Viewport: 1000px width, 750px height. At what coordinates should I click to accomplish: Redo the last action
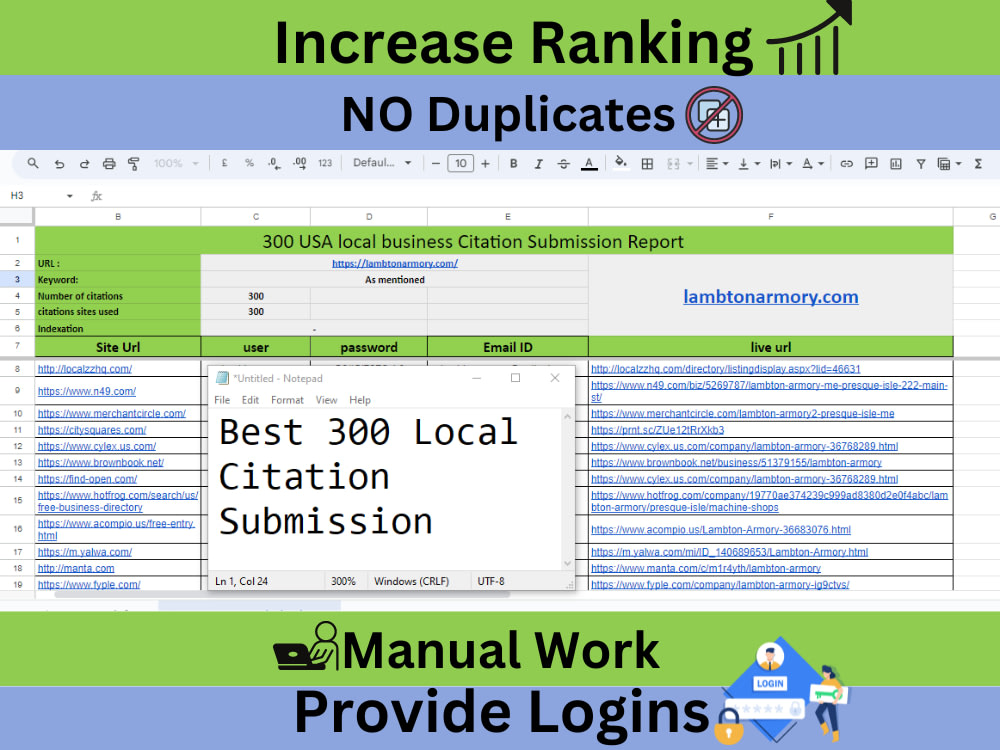[x=84, y=164]
